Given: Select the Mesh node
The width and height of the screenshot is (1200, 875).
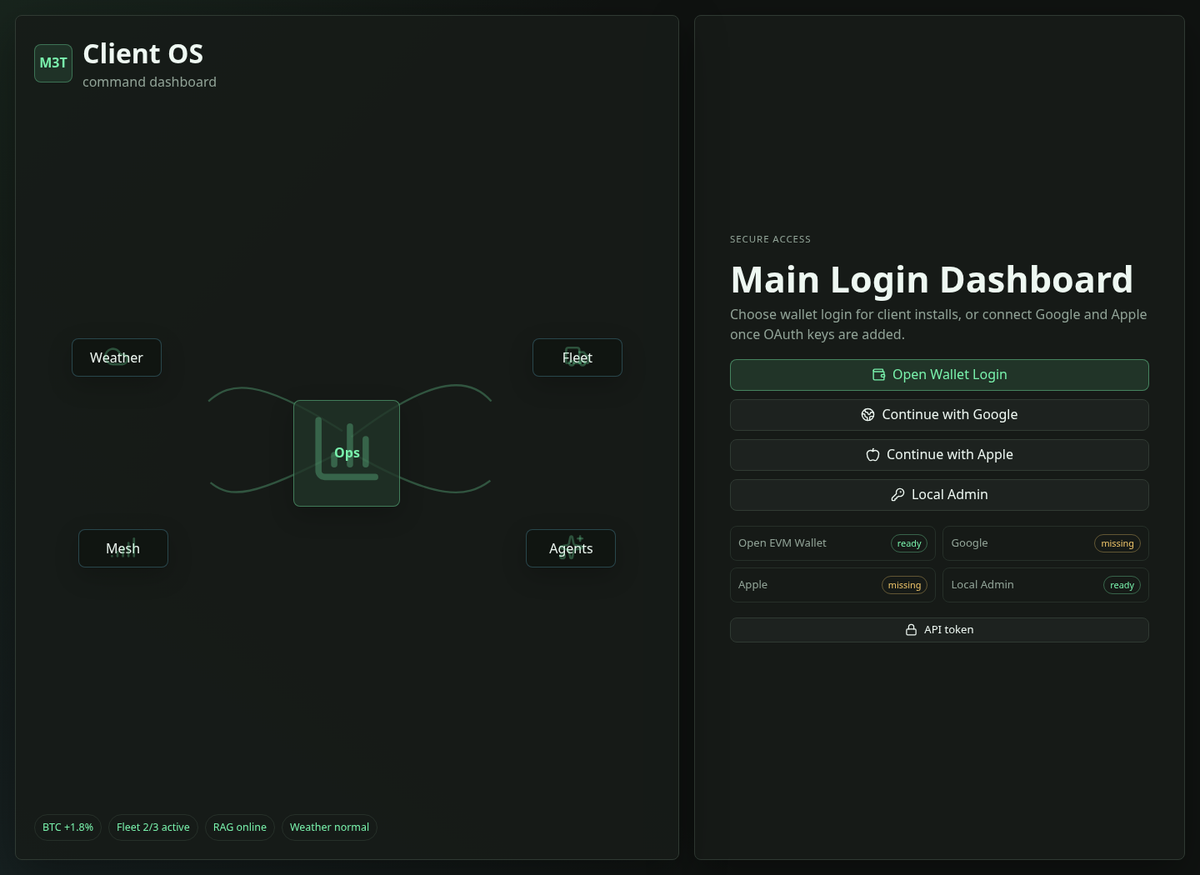Looking at the screenshot, I should click(123, 548).
